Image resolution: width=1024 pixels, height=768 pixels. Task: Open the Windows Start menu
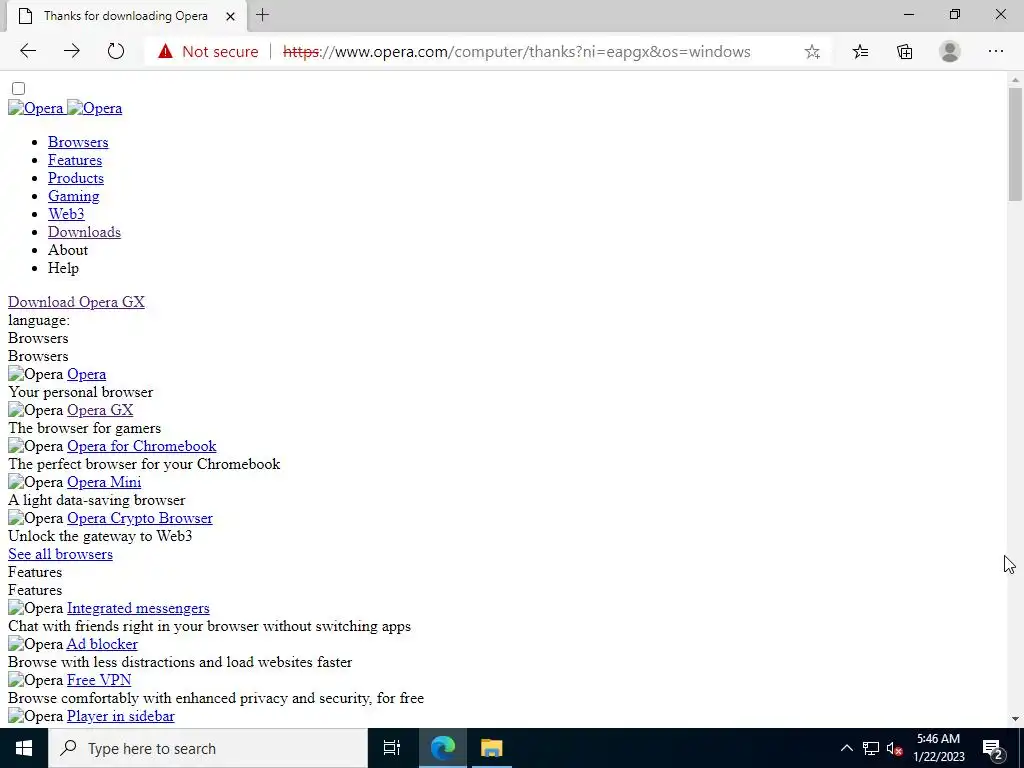24,748
